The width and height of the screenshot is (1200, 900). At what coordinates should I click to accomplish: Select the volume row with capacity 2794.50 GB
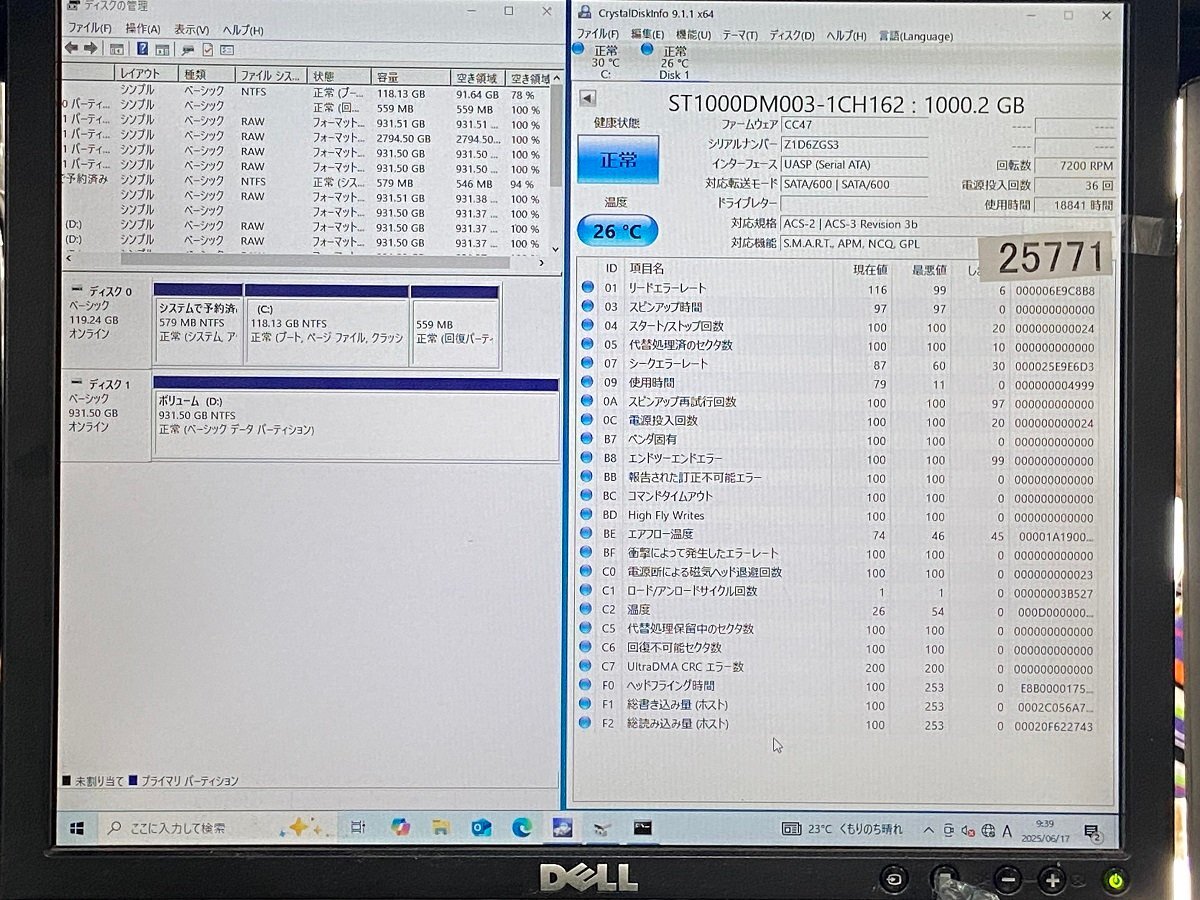(x=305, y=139)
